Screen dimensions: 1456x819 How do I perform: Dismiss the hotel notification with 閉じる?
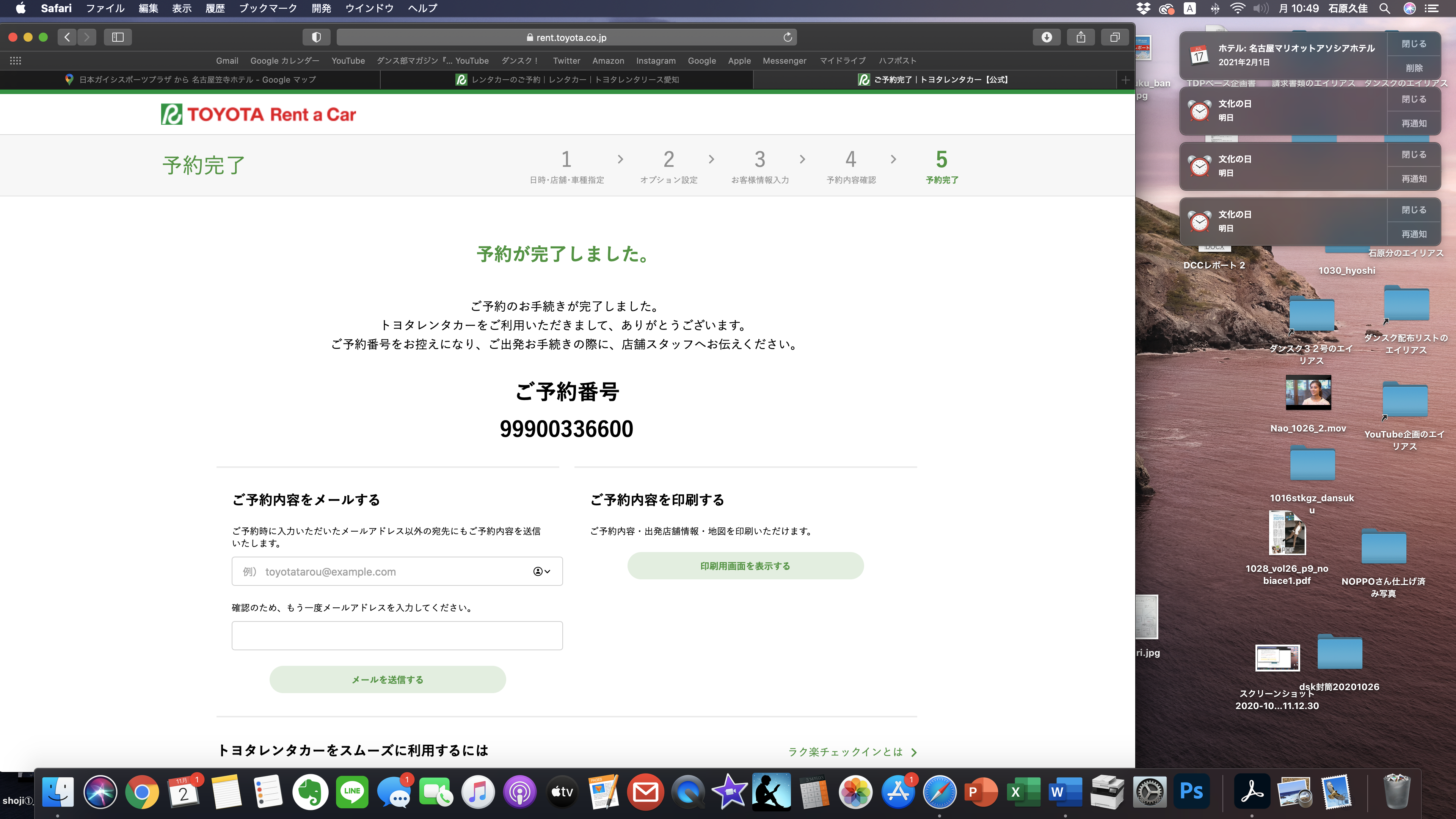(1414, 44)
